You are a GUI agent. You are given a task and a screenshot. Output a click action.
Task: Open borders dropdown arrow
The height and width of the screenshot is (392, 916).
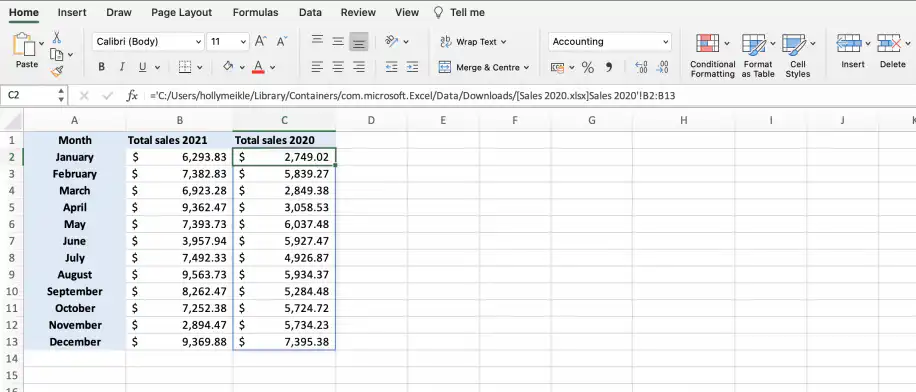click(x=199, y=68)
